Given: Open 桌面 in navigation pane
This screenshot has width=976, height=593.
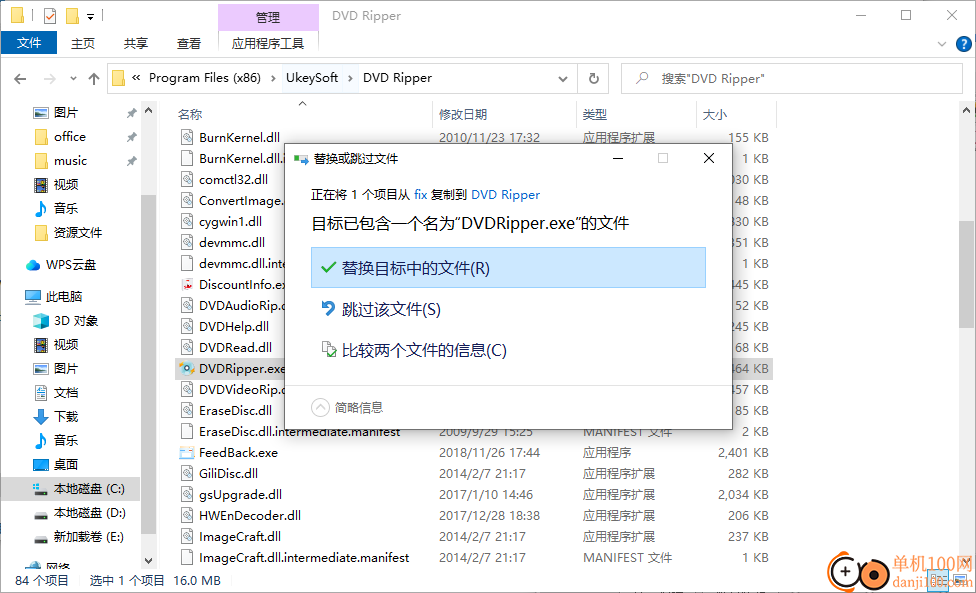Looking at the screenshot, I should pyautogui.click(x=66, y=464).
